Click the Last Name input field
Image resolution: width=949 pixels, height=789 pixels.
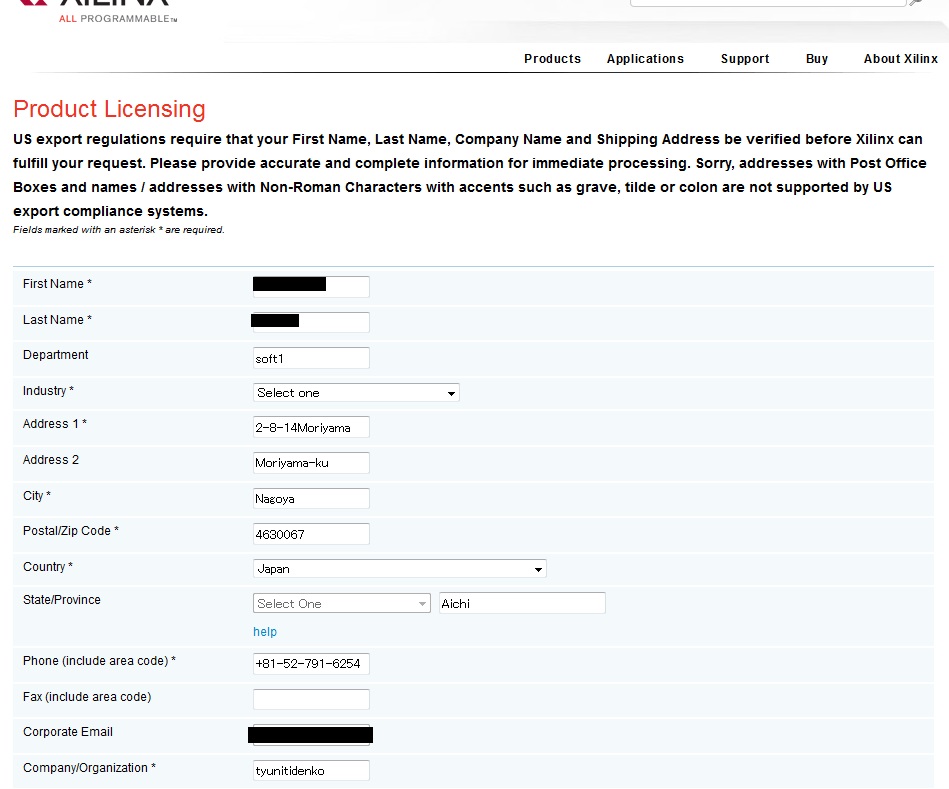tap(311, 322)
